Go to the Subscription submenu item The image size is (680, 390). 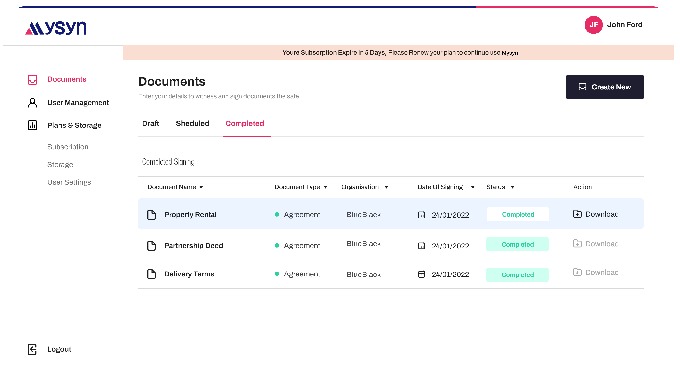click(68, 147)
